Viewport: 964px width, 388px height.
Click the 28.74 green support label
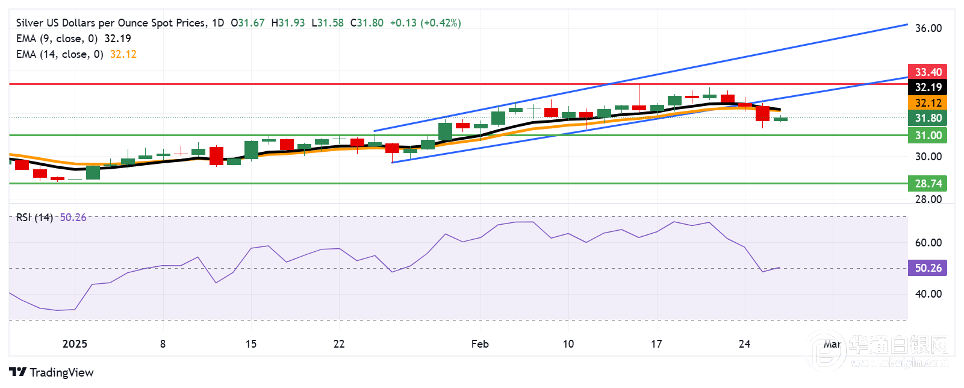pos(930,183)
